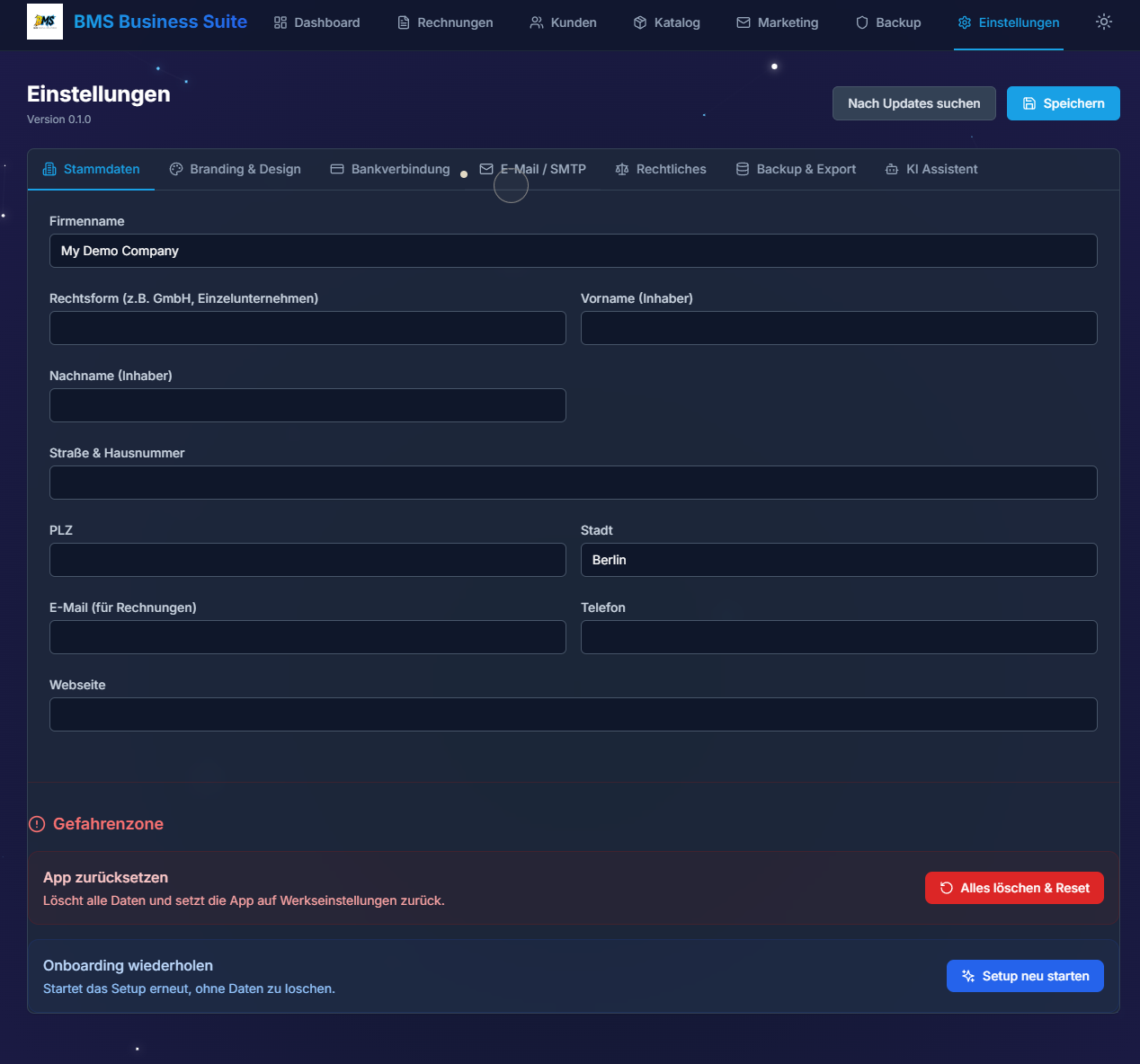
Task: Click the KI Assistent robot icon
Action: 892,169
